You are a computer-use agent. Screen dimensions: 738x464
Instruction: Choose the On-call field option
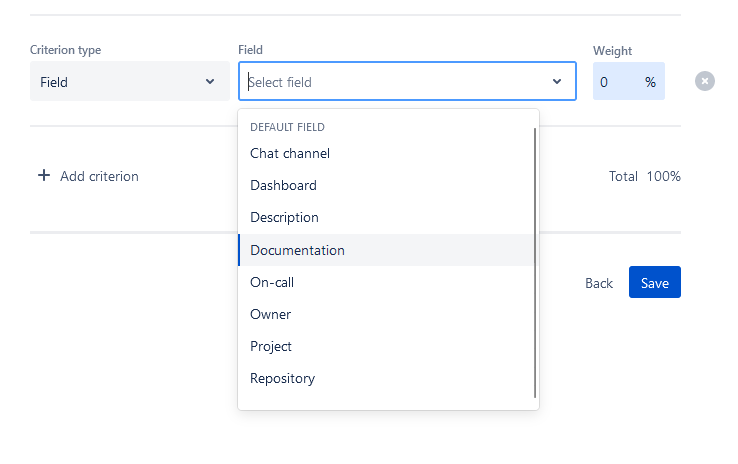[272, 282]
